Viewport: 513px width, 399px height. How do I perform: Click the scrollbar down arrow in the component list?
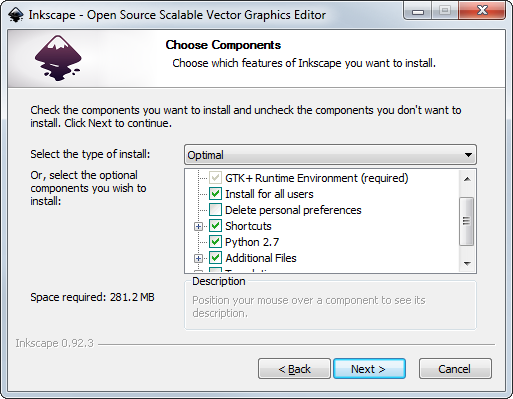click(467, 263)
